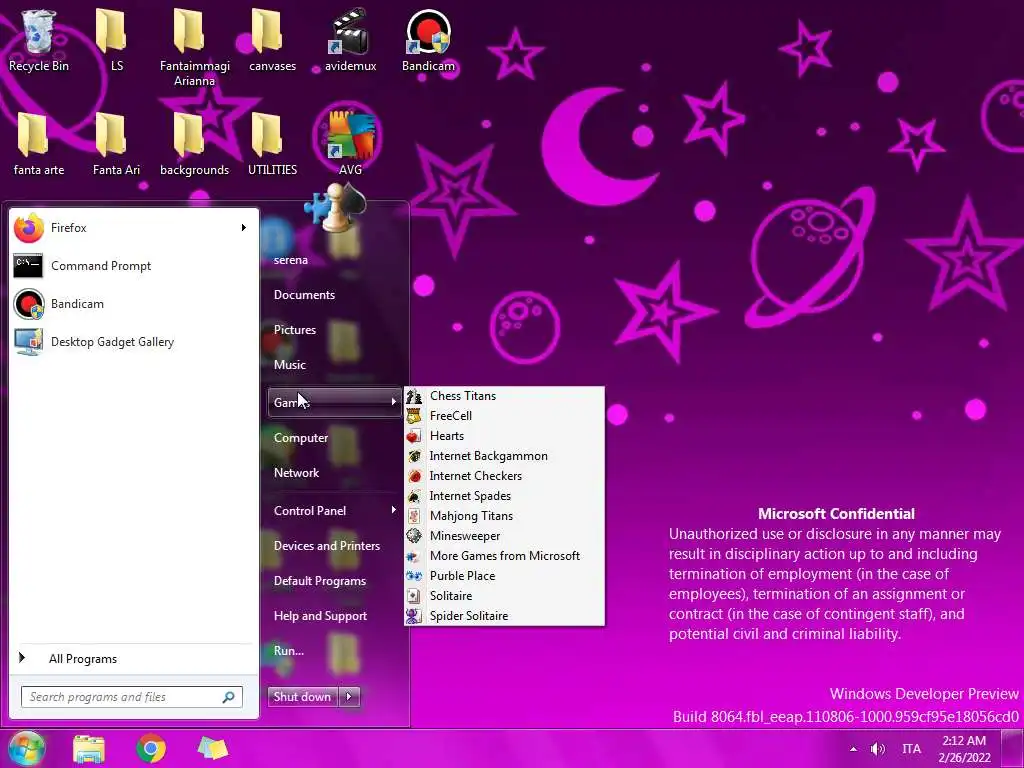
Task: Open Music from Start menu
Action: 289,365
